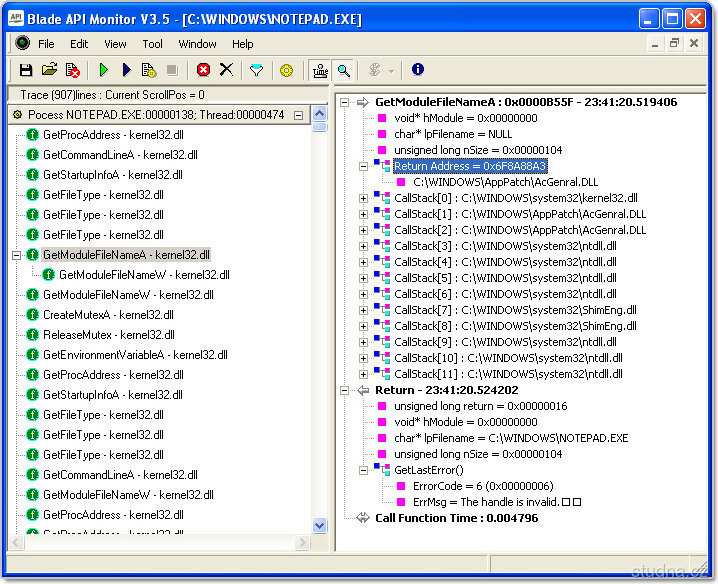Collapse the GetModuleFileNameA tree node on the left
This screenshot has height=584, width=718.
(16, 255)
